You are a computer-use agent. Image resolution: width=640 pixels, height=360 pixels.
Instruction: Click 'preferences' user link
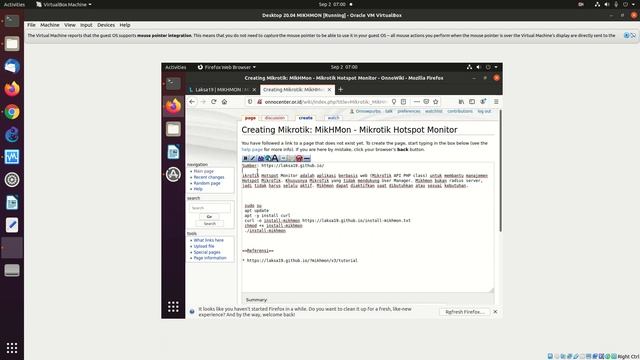(x=409, y=111)
